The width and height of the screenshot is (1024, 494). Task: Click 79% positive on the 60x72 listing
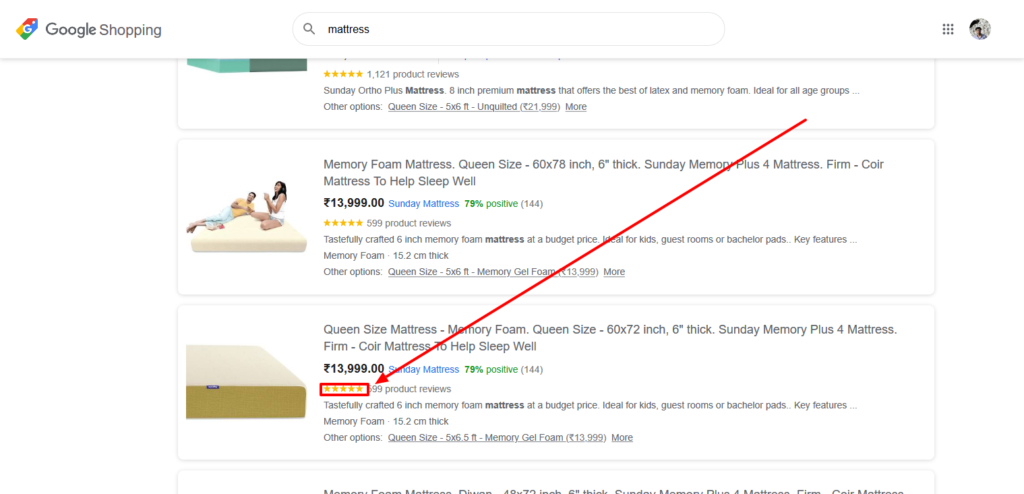tap(491, 369)
